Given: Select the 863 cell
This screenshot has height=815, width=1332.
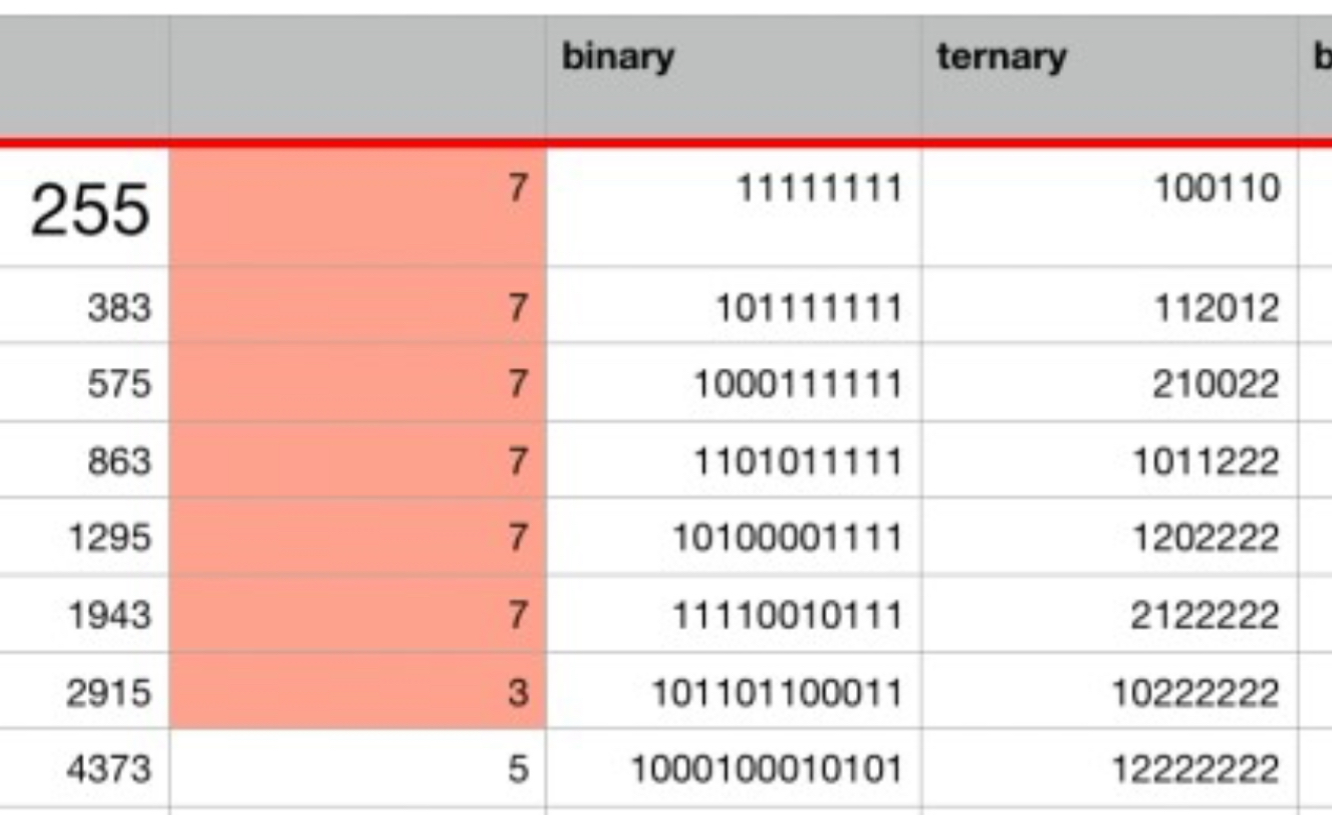Looking at the screenshot, I should (x=118, y=461).
